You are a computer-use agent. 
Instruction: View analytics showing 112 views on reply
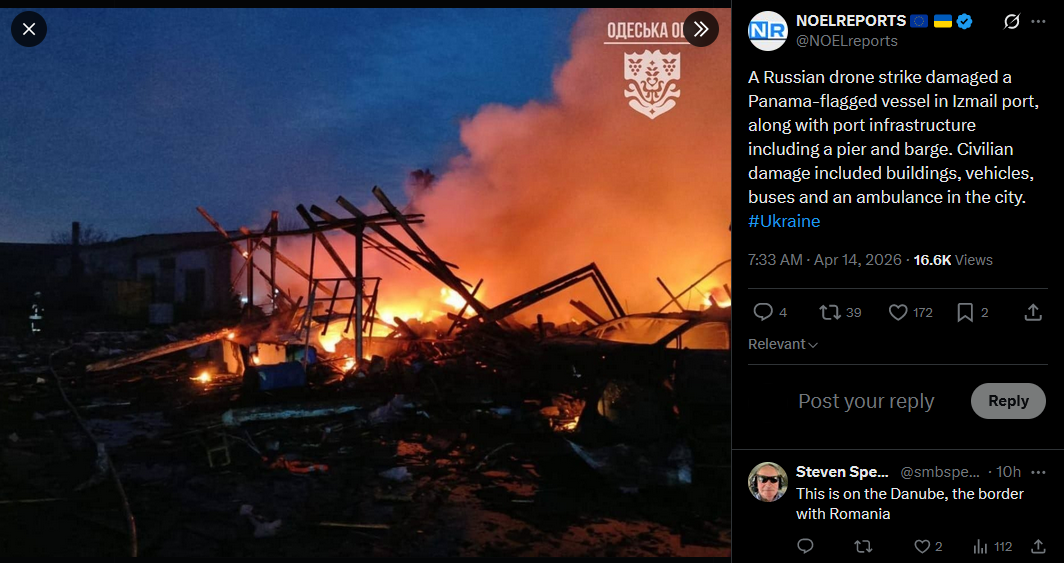tap(992, 547)
